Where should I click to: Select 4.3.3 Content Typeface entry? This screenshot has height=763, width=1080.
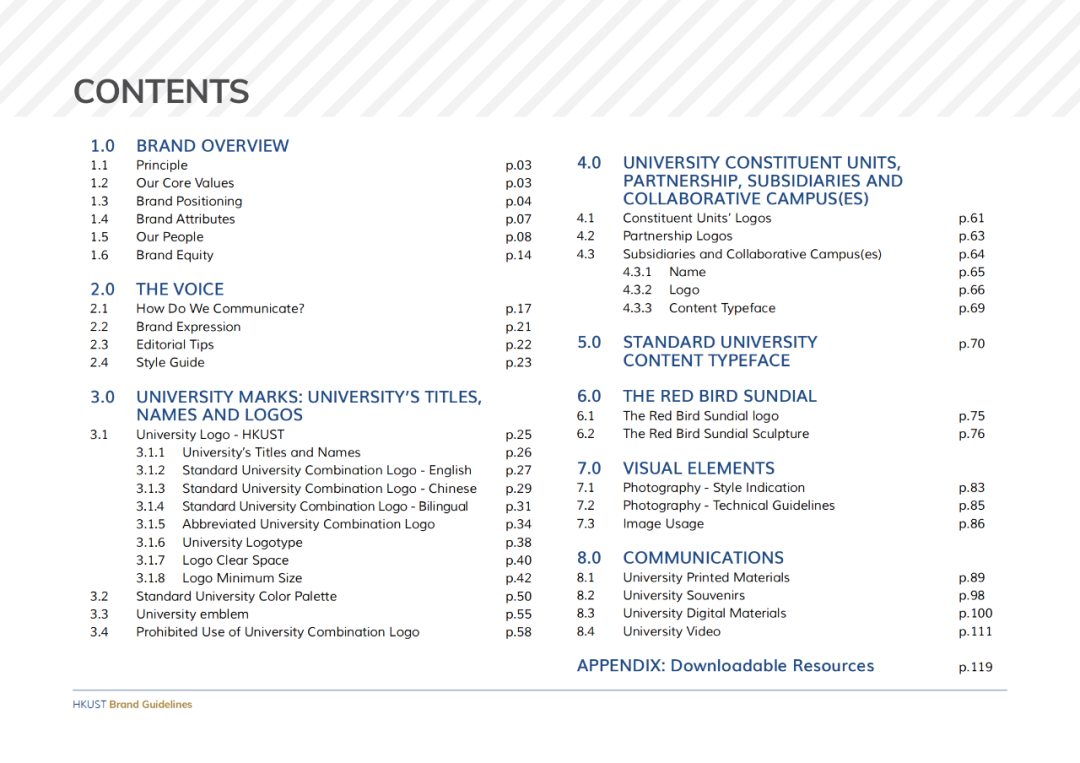point(722,308)
